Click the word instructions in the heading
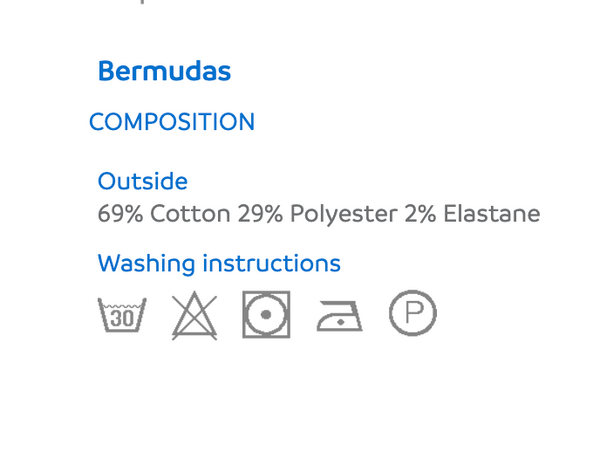The height and width of the screenshot is (466, 600). (271, 263)
